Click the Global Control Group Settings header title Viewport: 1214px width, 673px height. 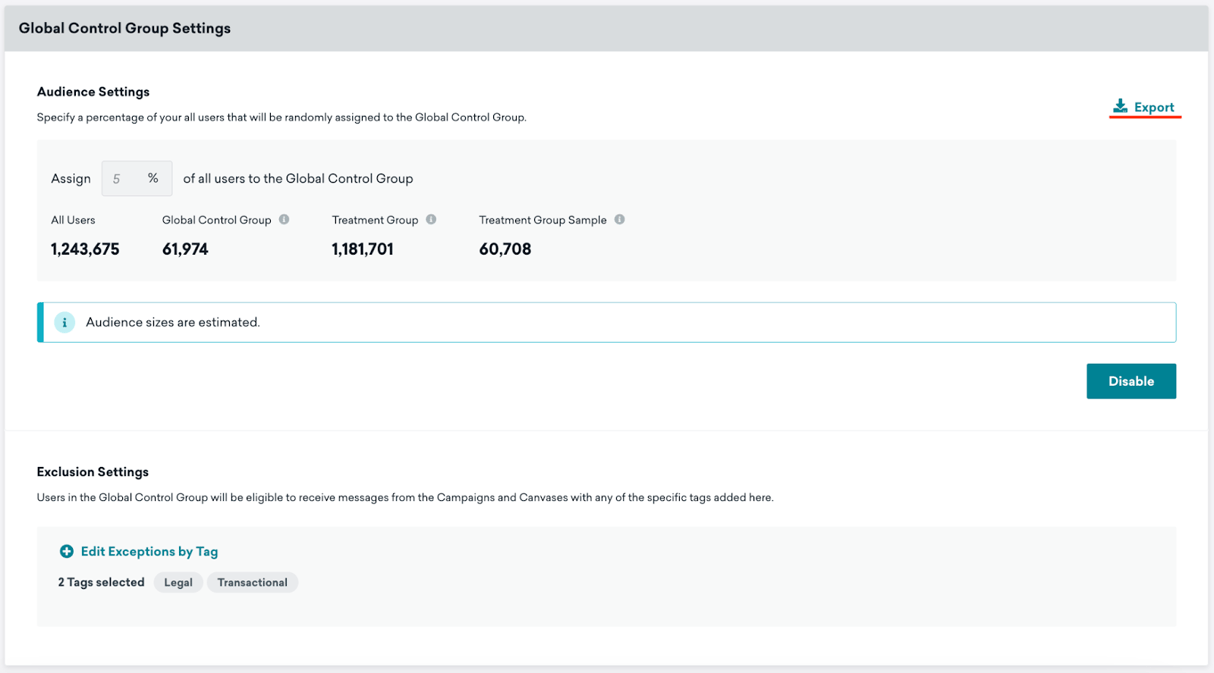pos(125,28)
